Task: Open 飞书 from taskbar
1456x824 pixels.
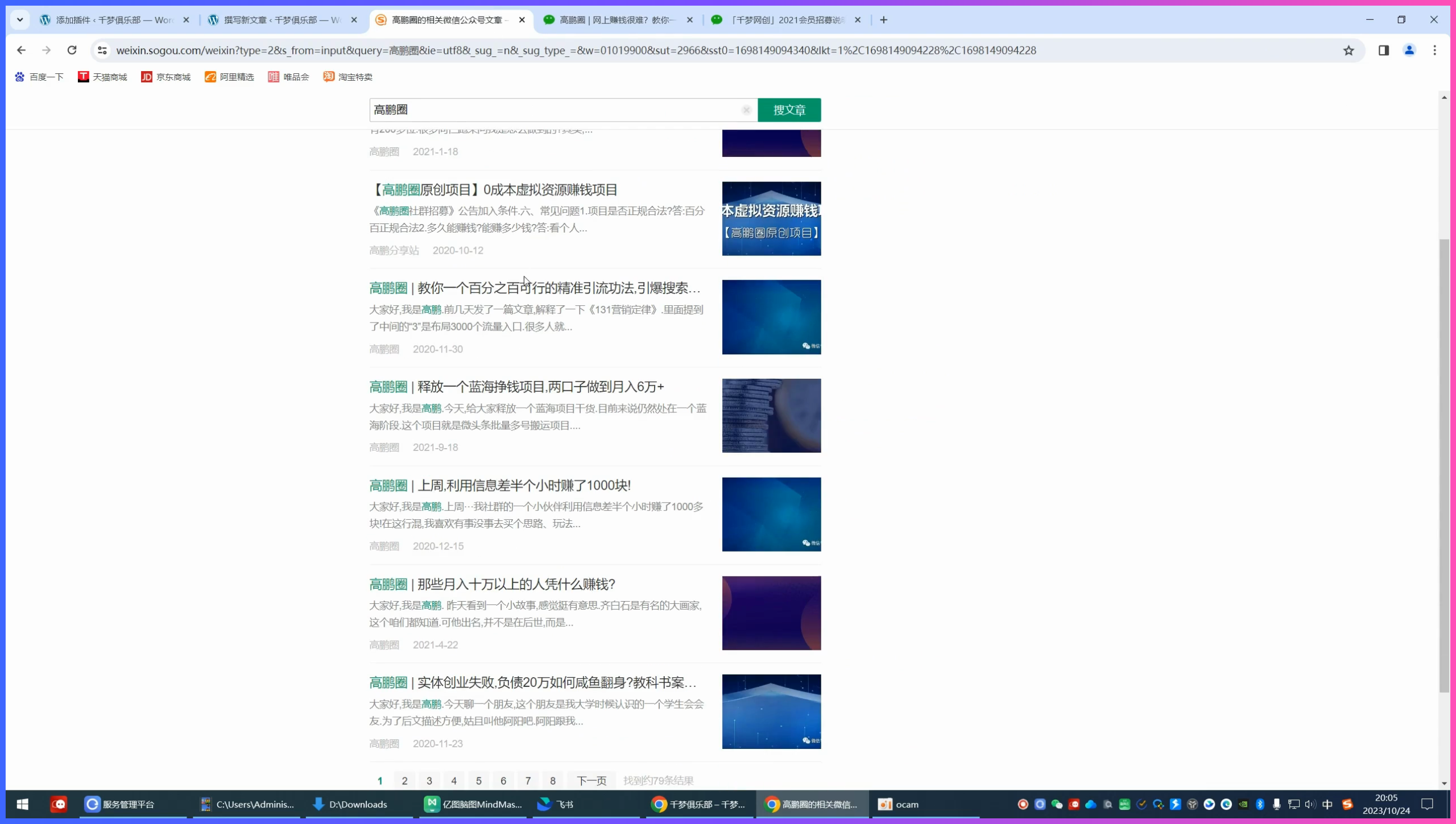Action: [x=586, y=804]
